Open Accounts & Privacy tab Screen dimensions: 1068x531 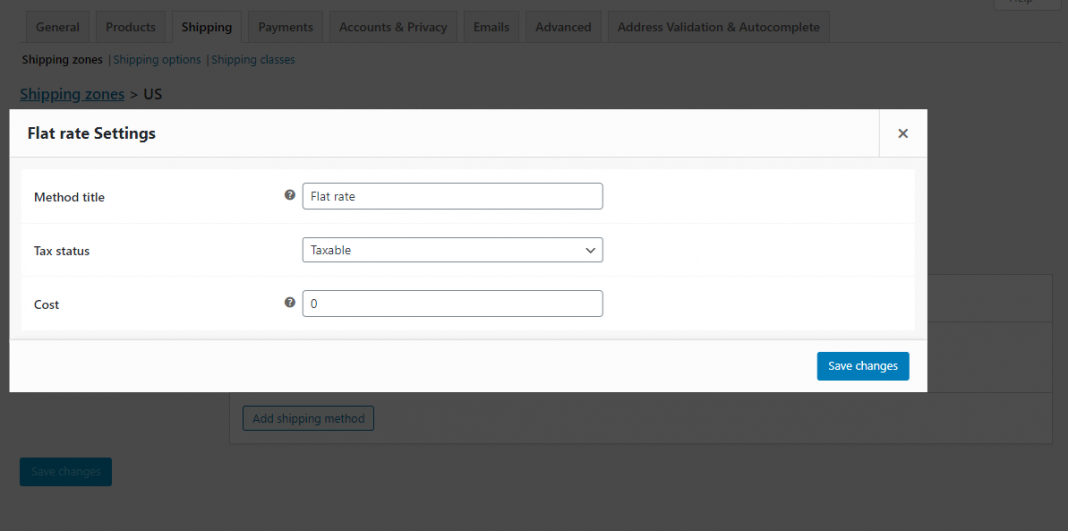click(x=393, y=27)
